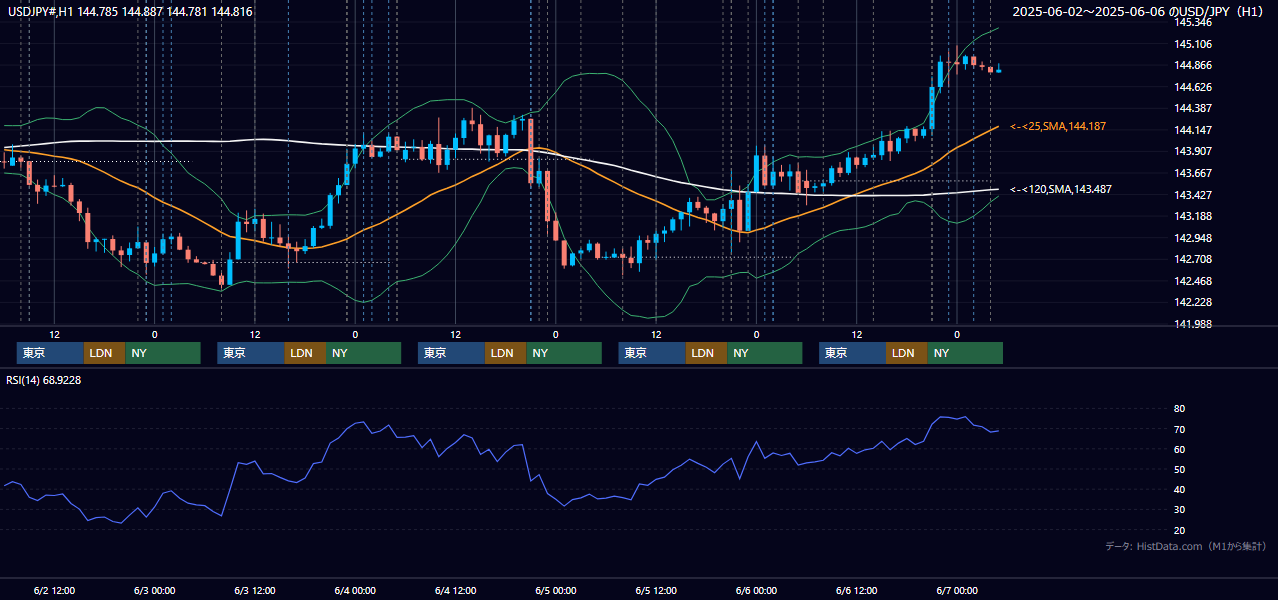Click the 6/7 00:00 final date label

click(957, 590)
